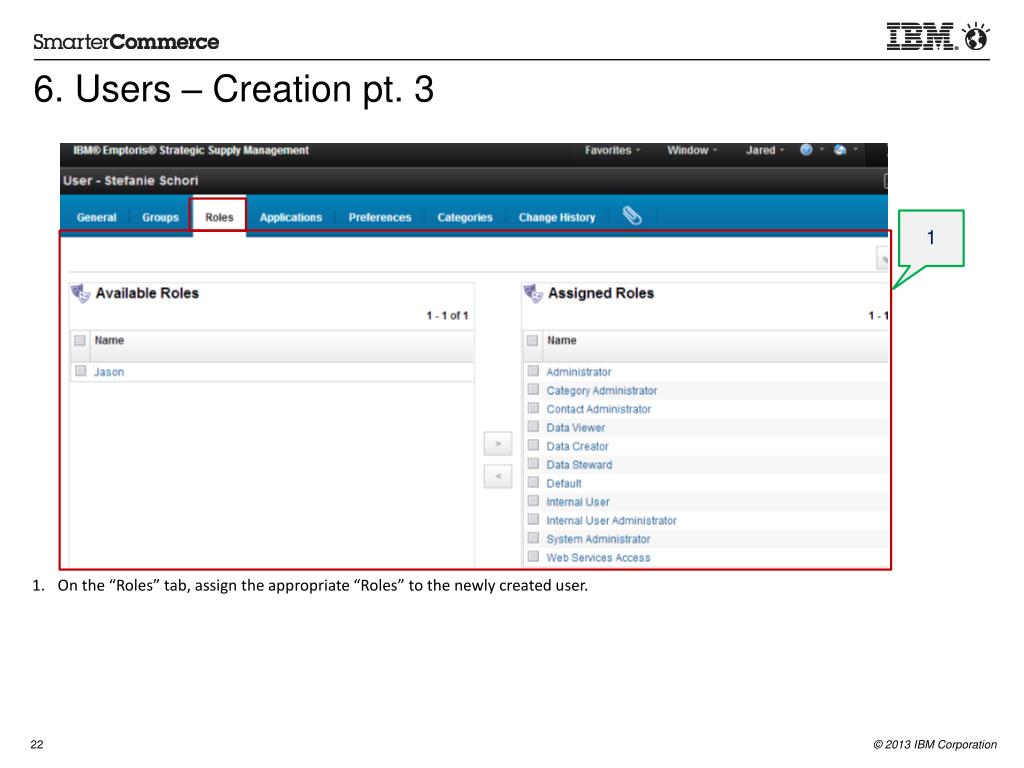Check the Contact Administrator checkbox
This screenshot has height=768, width=1024.
pos(533,408)
